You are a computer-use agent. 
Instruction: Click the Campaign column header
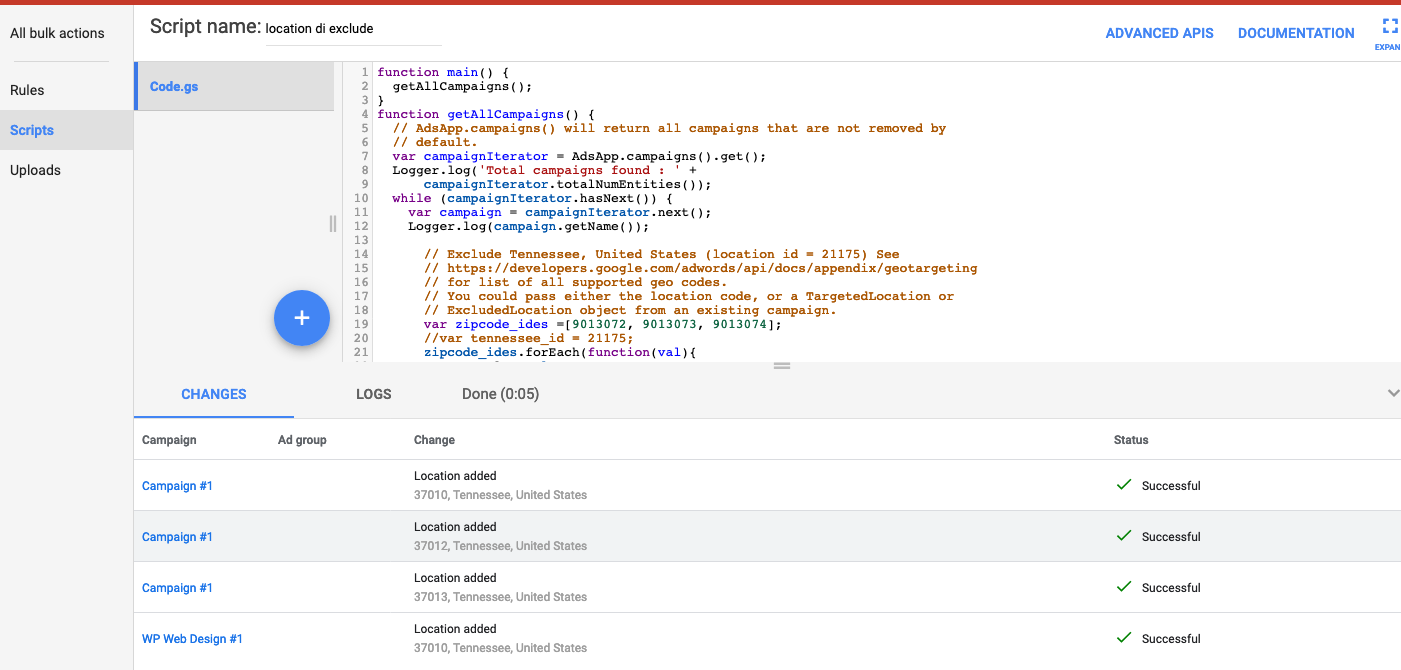click(x=169, y=440)
